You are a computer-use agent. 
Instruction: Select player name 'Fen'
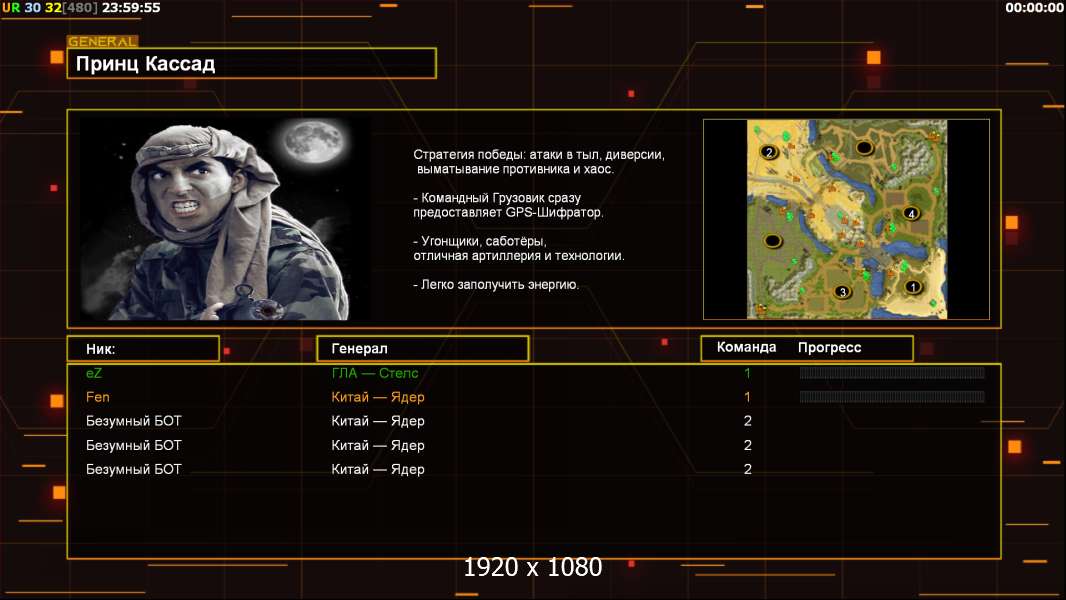(98, 397)
